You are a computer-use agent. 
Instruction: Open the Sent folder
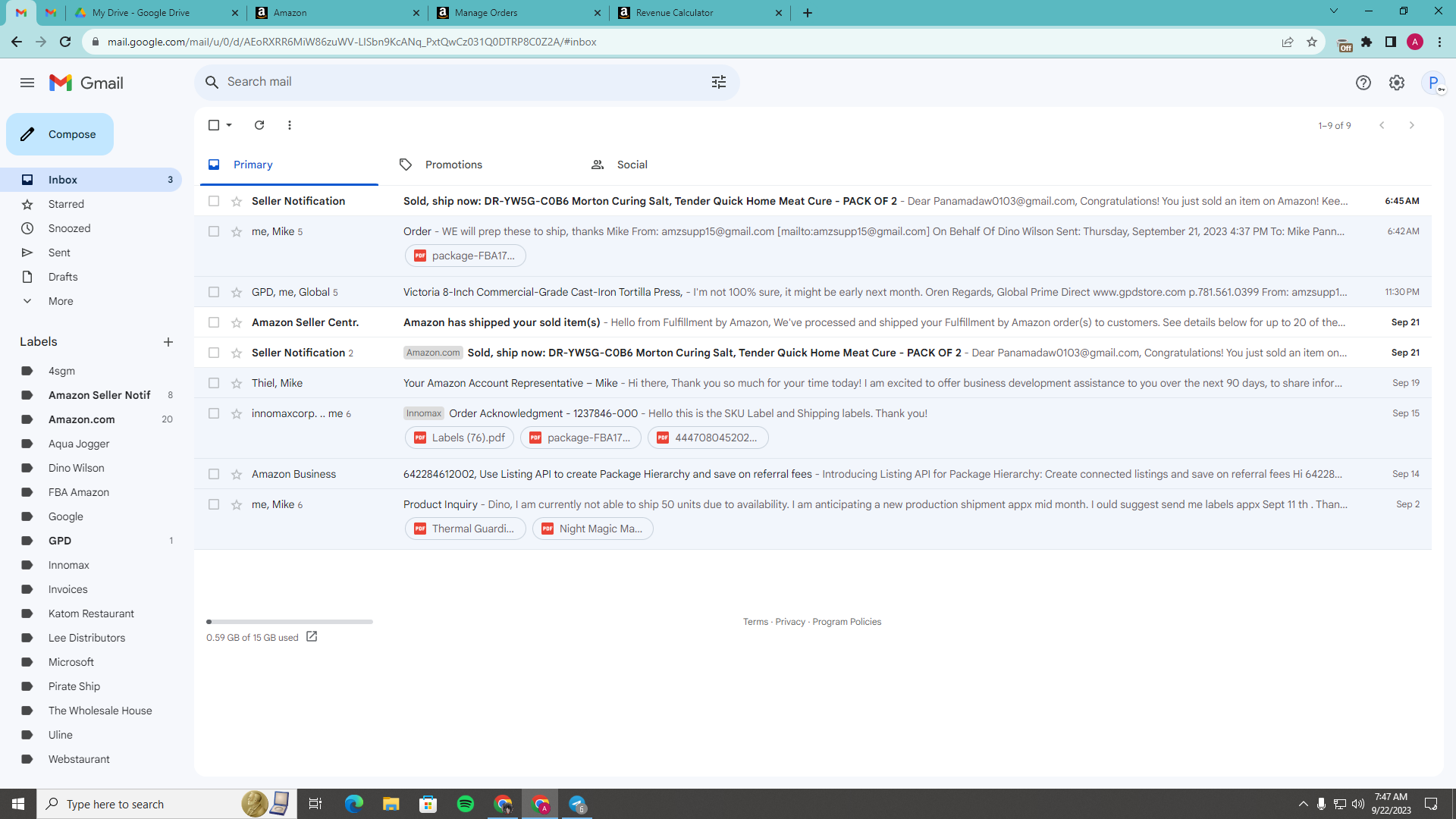[91, 253]
